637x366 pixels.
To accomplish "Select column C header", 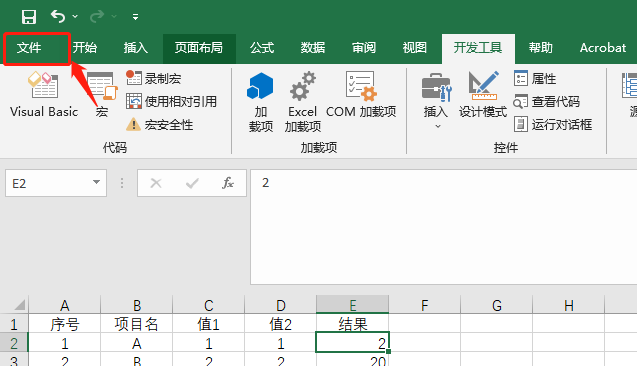I will coord(208,305).
